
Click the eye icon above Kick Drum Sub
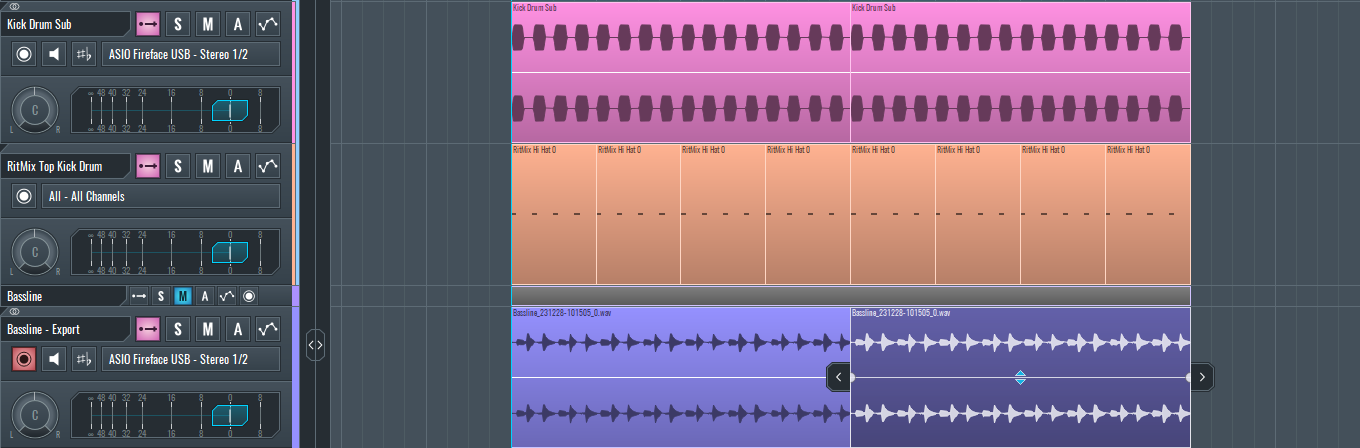tap(14, 6)
